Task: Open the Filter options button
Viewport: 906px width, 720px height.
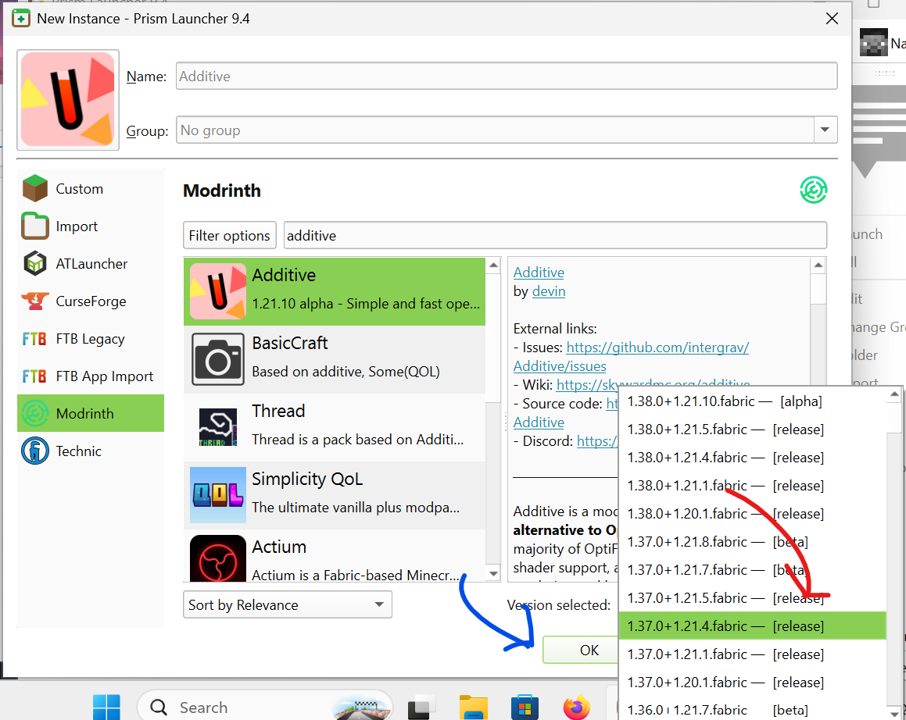Action: pyautogui.click(x=229, y=236)
